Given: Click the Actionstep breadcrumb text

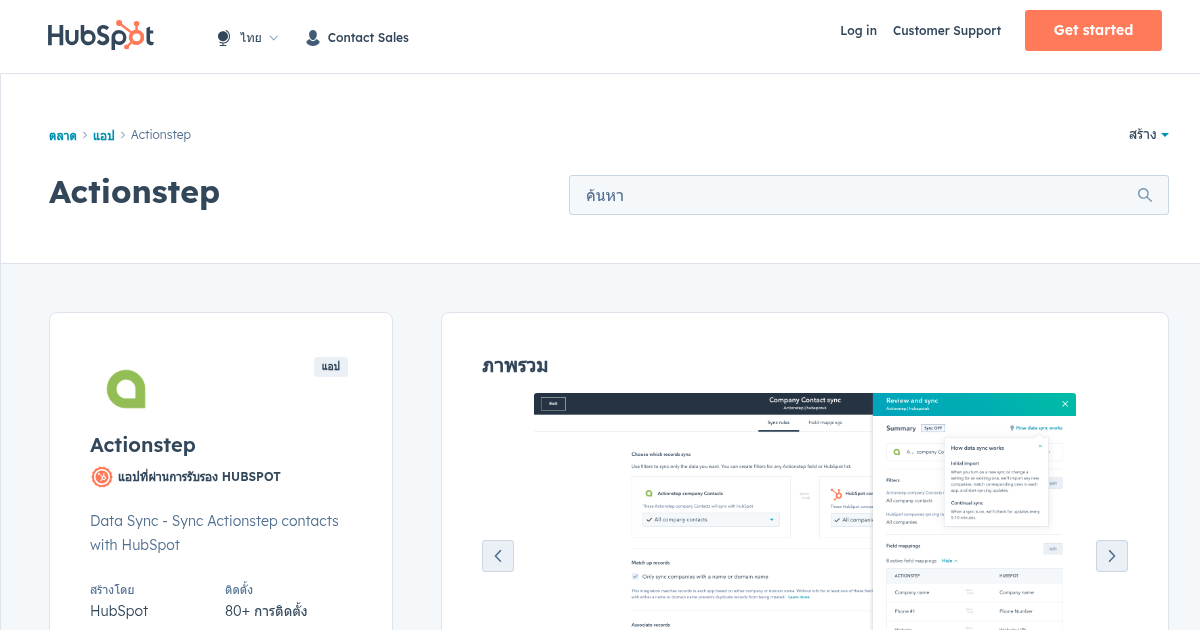Looking at the screenshot, I should (161, 135).
